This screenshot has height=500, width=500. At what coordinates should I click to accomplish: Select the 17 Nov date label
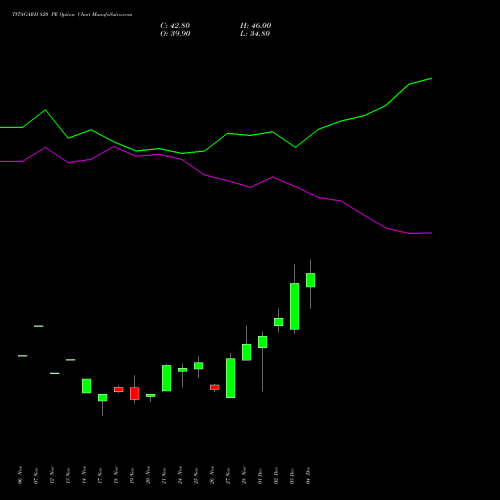pos(100,475)
